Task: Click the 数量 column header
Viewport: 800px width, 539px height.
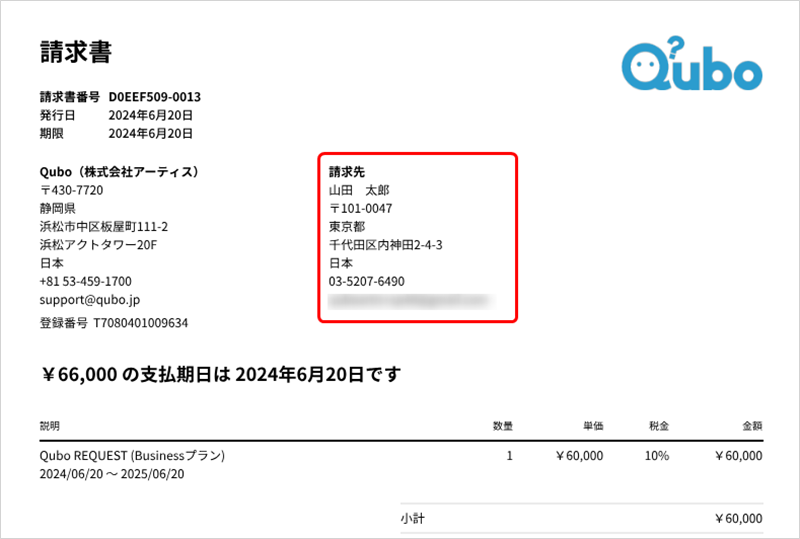Action: tap(503, 426)
